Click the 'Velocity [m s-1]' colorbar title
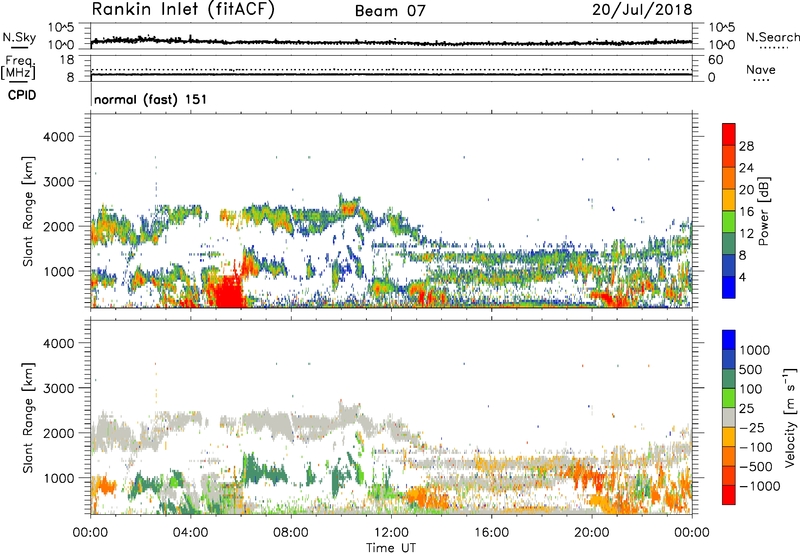The image size is (800, 554). click(x=790, y=417)
